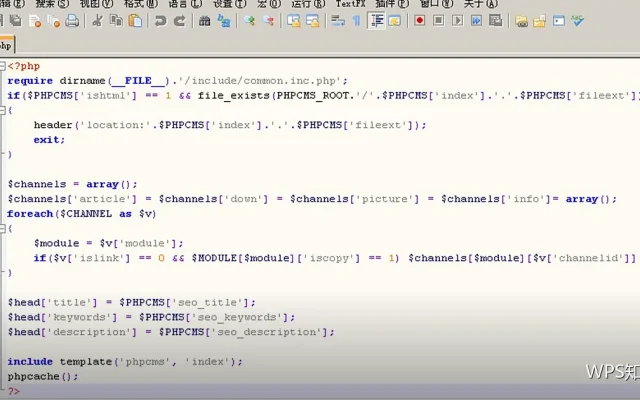The width and height of the screenshot is (640, 400).
Task: Click the 'exit;' statement
Action: tap(49, 140)
